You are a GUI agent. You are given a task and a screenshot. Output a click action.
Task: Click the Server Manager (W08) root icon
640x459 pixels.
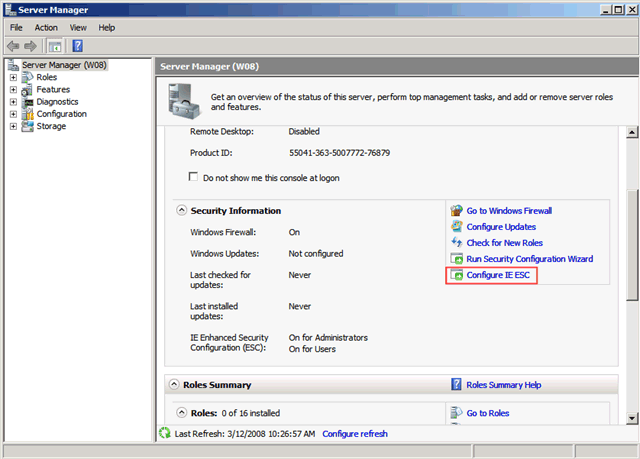(x=13, y=65)
